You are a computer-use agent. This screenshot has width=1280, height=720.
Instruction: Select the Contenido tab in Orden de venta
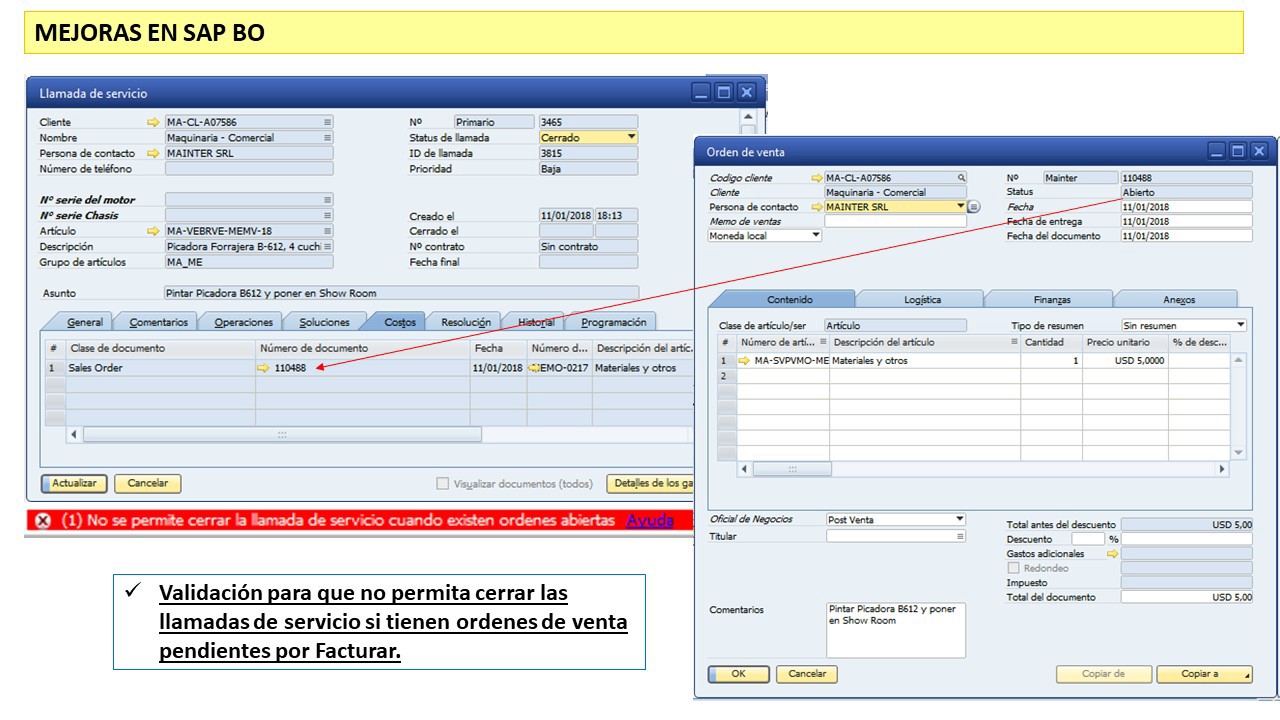coord(789,299)
